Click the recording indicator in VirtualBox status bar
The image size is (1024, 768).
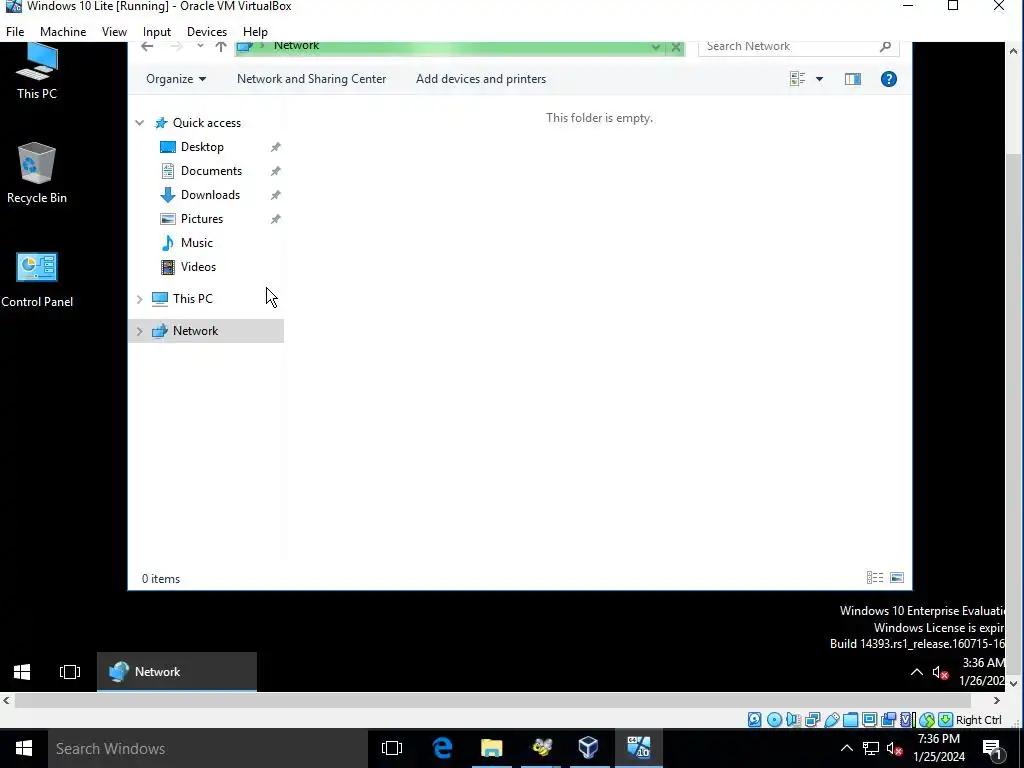point(888,720)
